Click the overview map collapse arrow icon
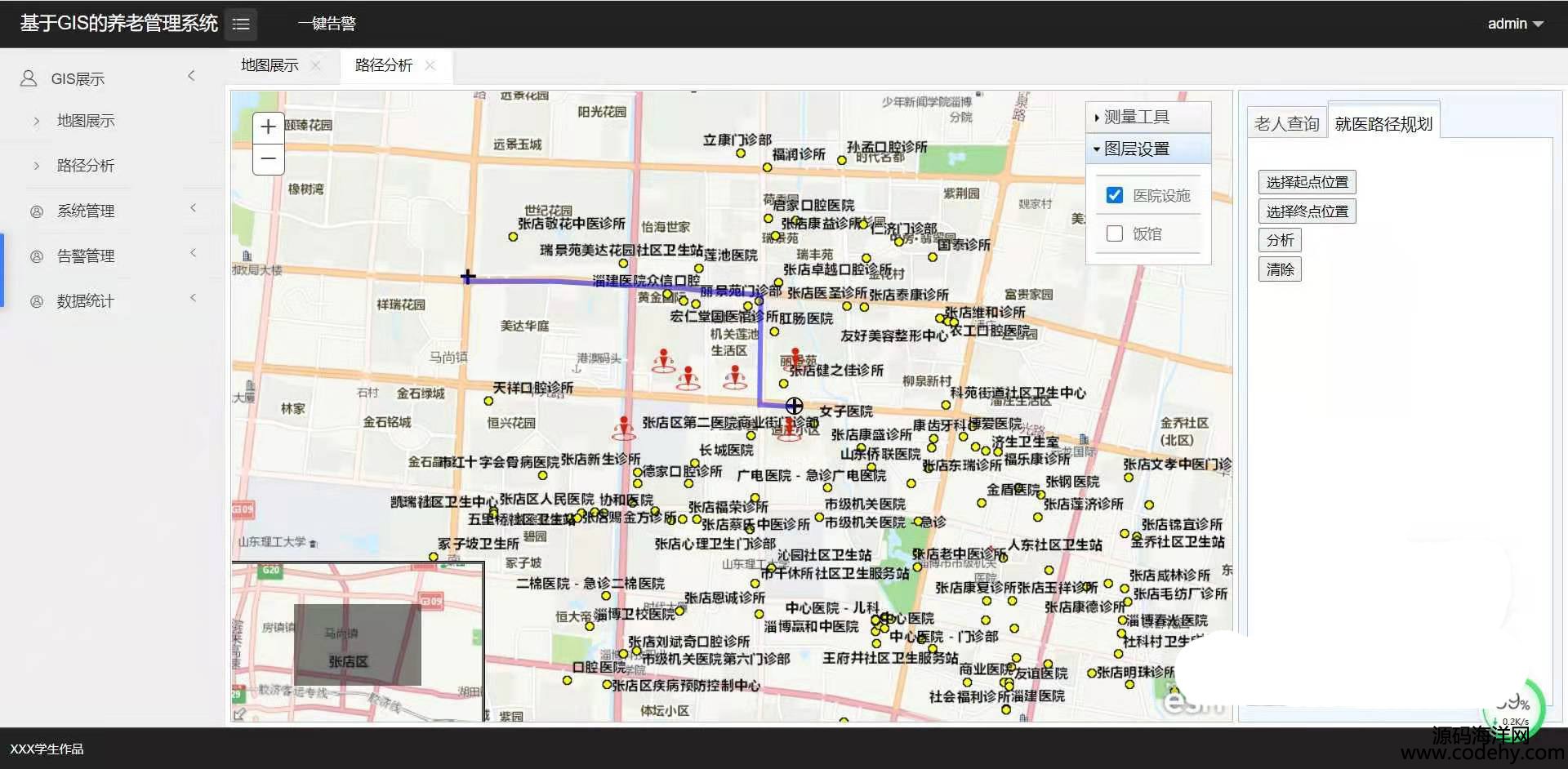 [x=239, y=713]
